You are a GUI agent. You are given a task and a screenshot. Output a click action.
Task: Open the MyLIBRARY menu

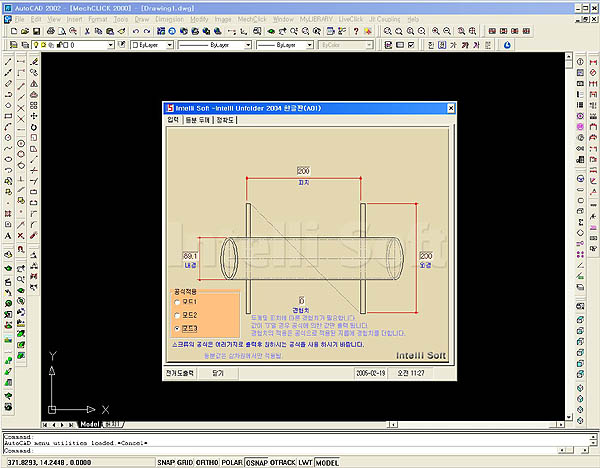[316, 19]
